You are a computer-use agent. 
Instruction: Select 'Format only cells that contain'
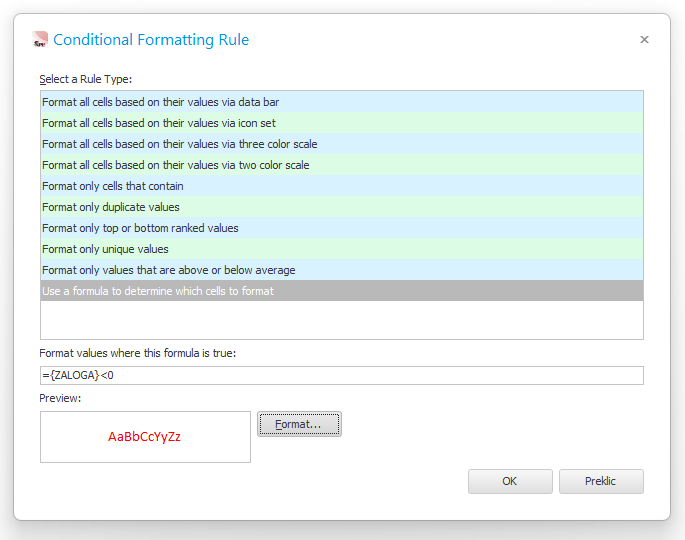113,186
